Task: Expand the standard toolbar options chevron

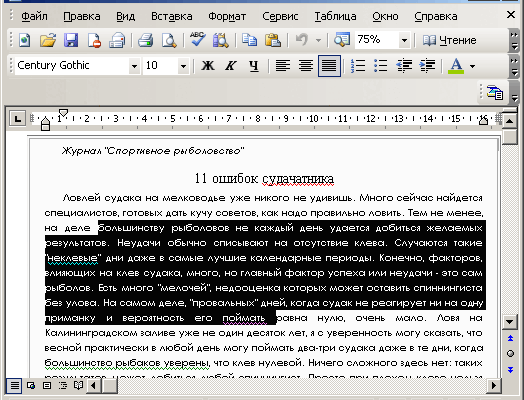Action: click(x=514, y=41)
